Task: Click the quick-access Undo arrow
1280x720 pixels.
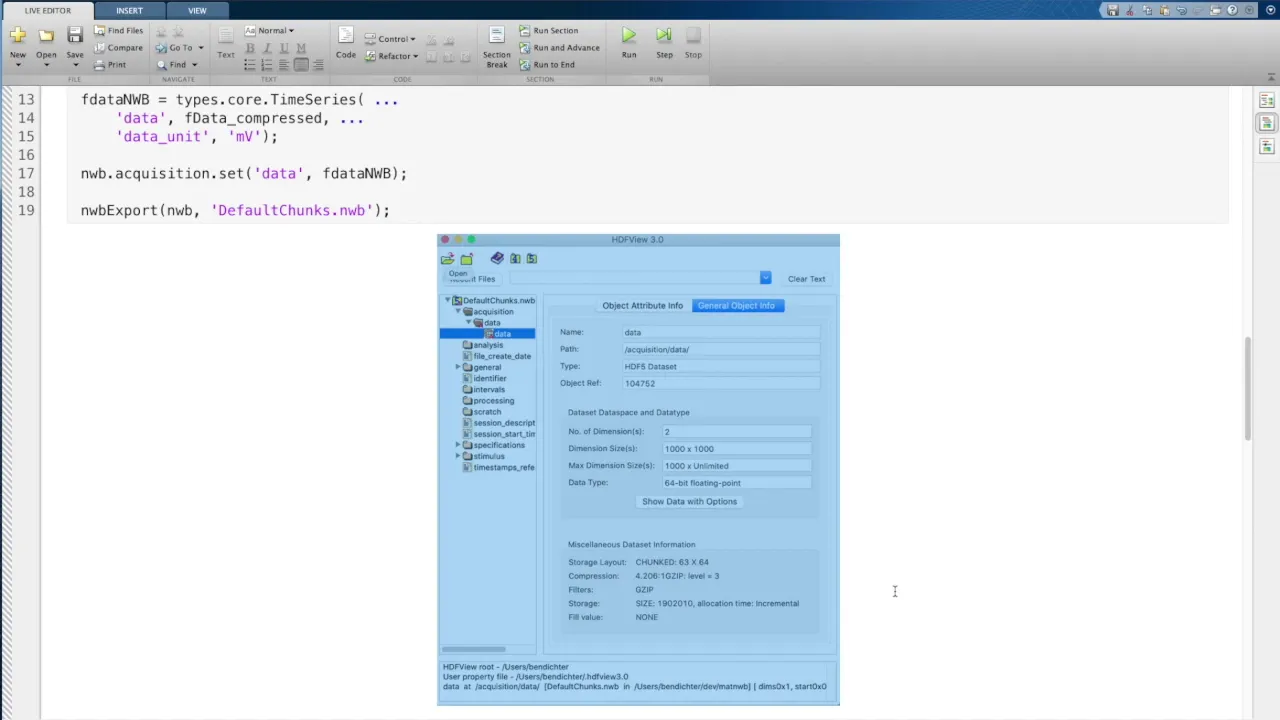Action: click(x=1181, y=10)
